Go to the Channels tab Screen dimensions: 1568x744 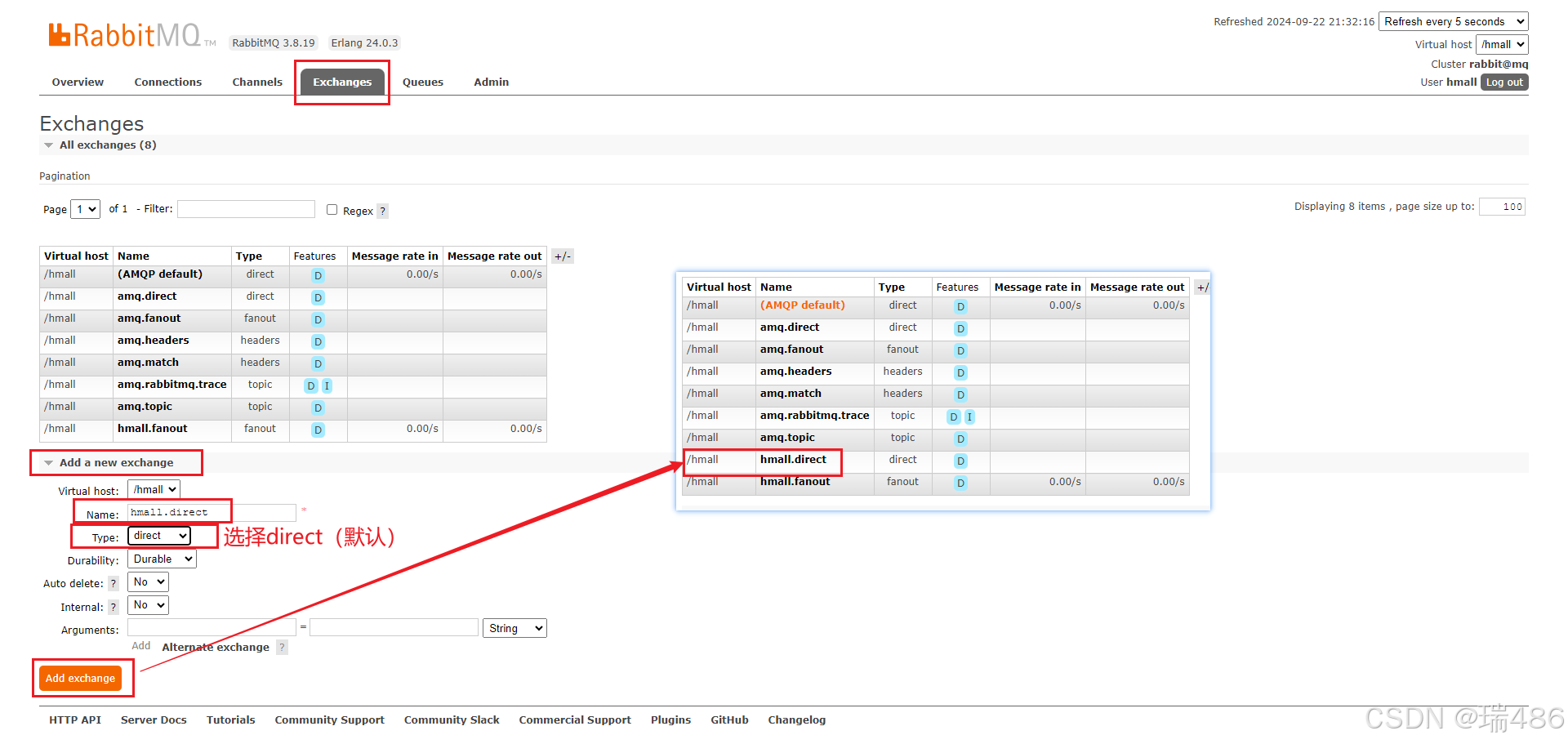[x=257, y=82]
